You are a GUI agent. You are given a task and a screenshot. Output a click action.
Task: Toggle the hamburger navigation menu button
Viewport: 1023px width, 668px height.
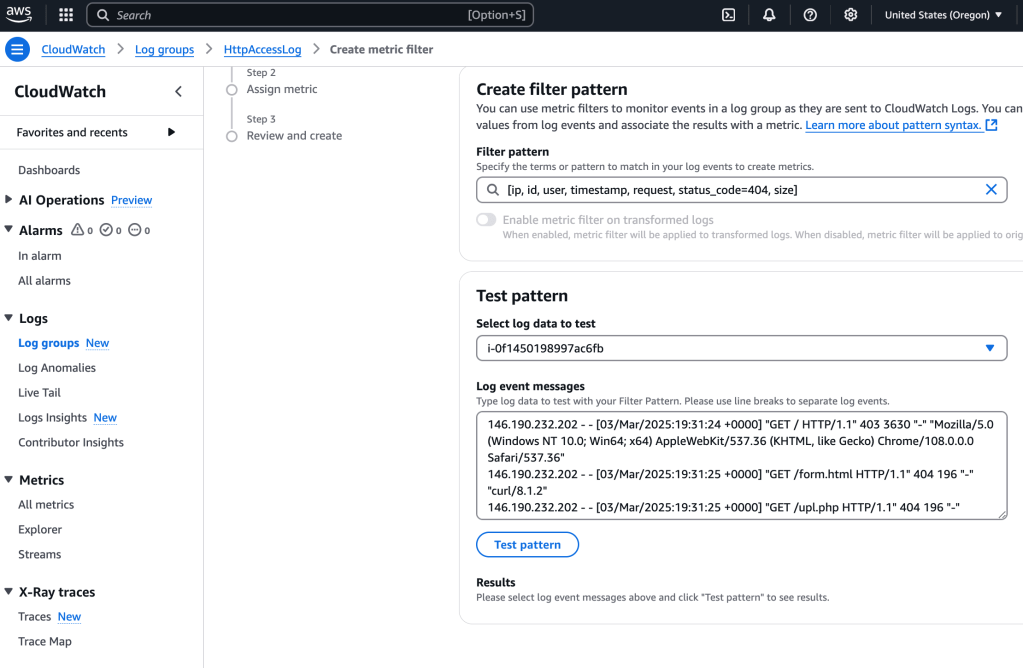tap(18, 50)
